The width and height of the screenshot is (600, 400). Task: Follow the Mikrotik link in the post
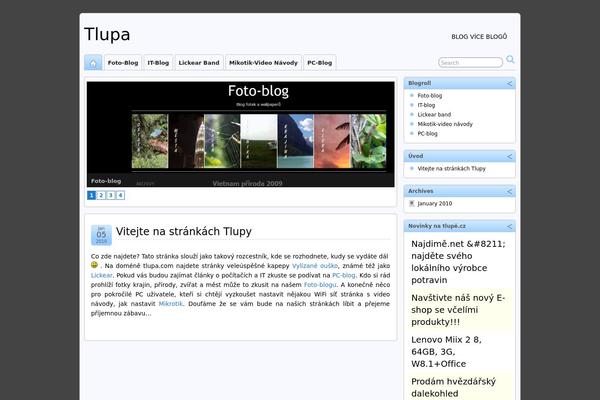click(170, 304)
